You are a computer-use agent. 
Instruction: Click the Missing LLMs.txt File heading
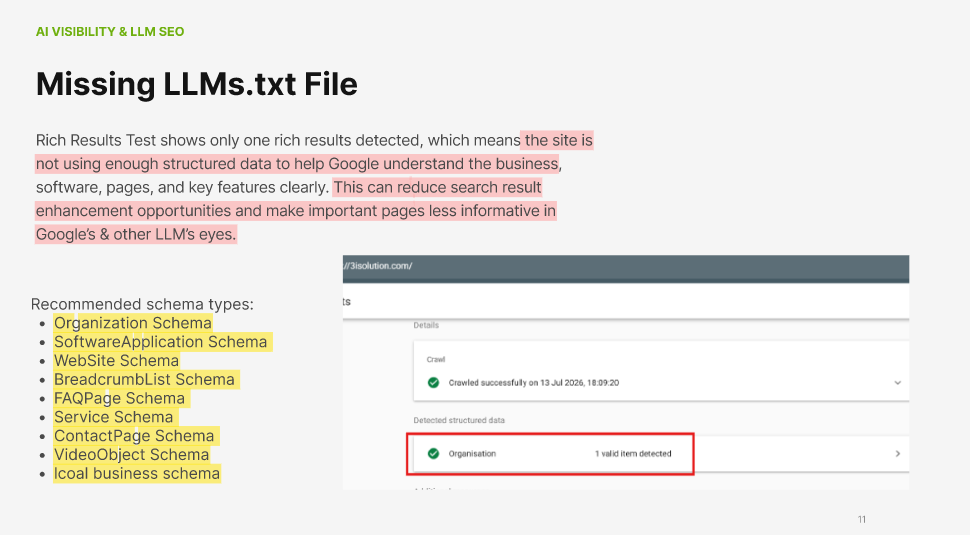coord(197,83)
